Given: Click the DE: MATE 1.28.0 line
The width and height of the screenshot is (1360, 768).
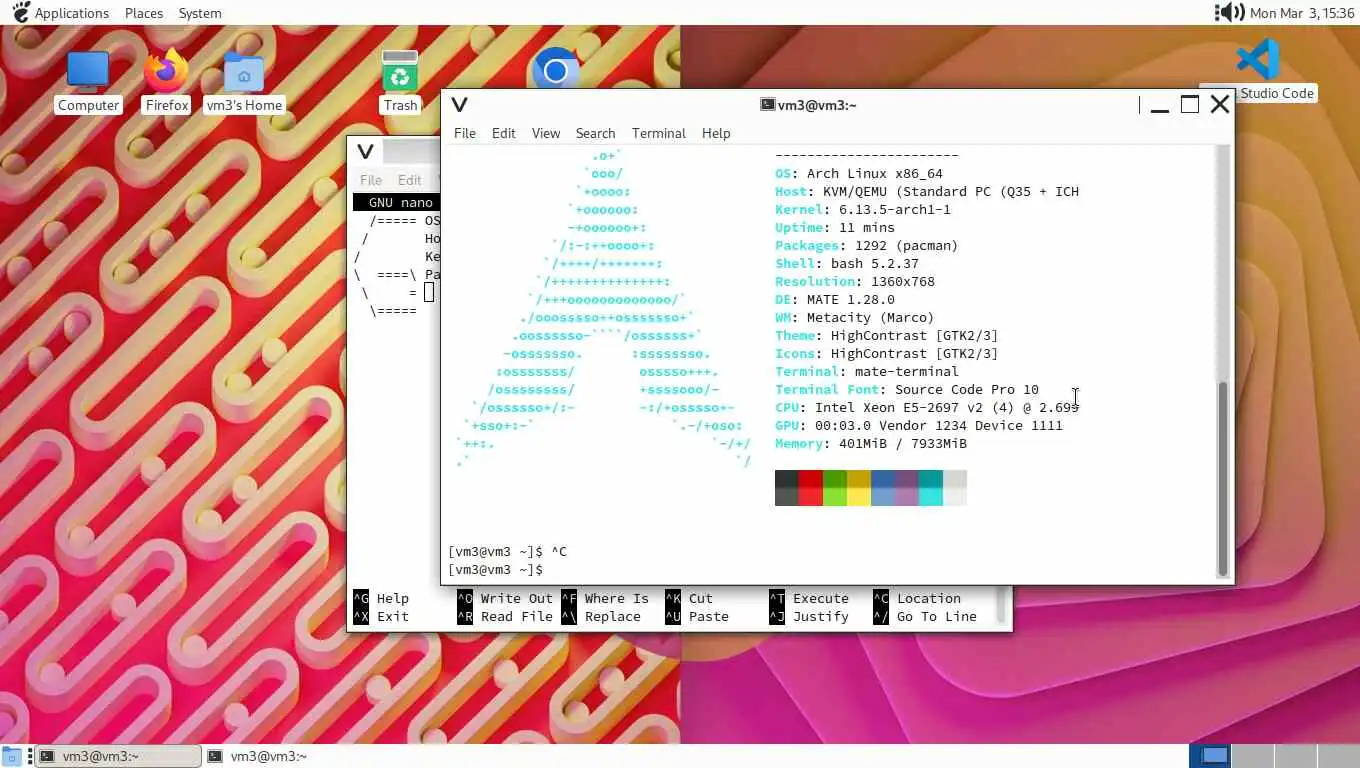Looking at the screenshot, I should click(835, 300).
